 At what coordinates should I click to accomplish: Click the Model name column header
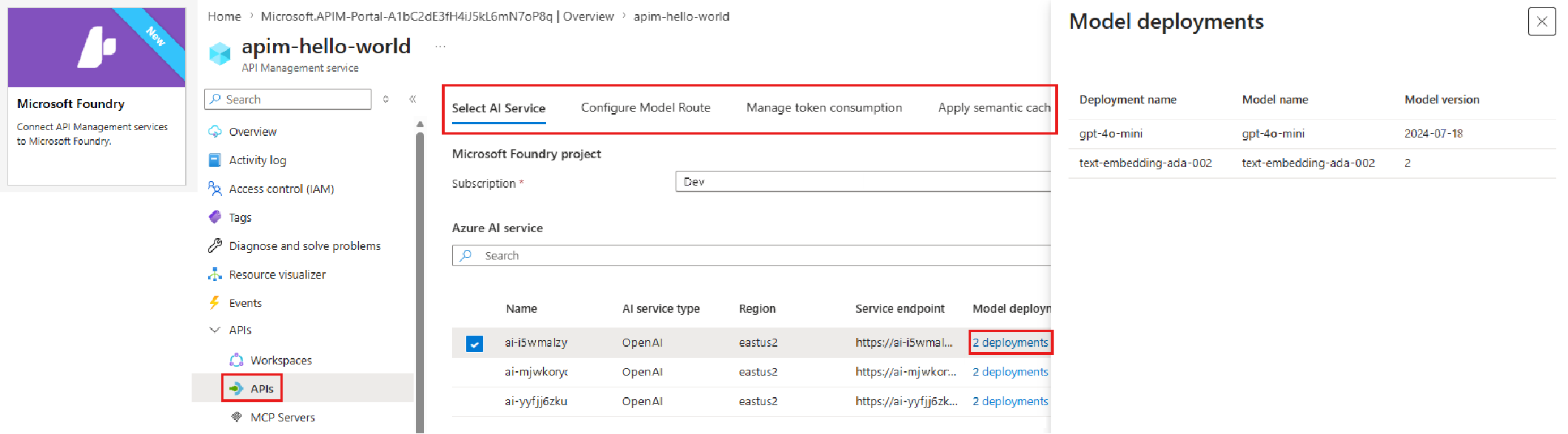[1275, 99]
